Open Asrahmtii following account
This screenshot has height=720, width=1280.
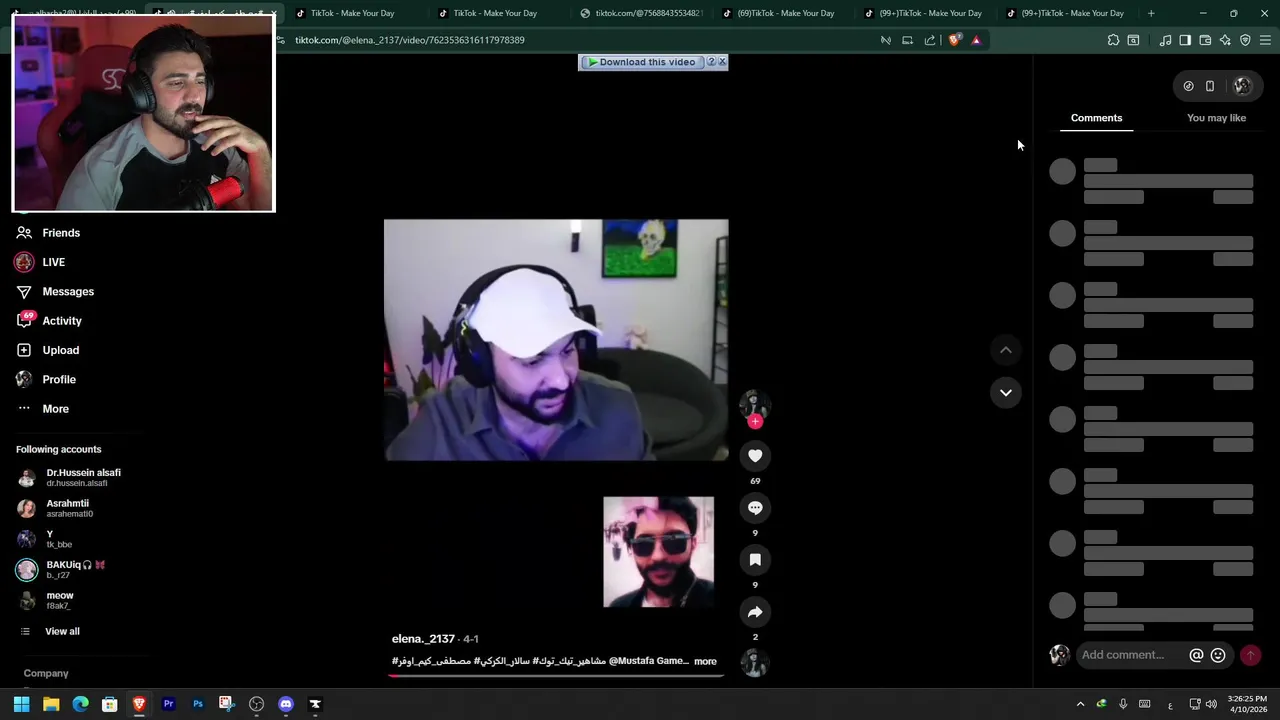click(55, 508)
